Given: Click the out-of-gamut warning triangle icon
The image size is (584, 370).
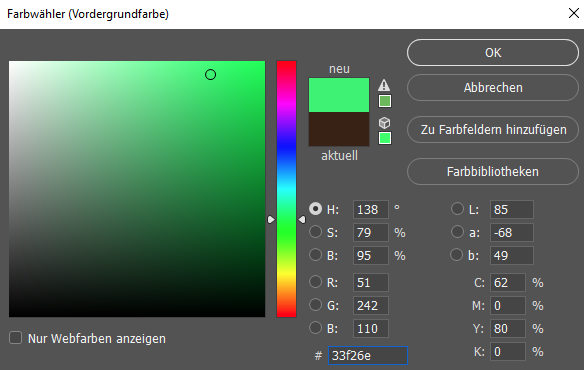Looking at the screenshot, I should coord(384,85).
